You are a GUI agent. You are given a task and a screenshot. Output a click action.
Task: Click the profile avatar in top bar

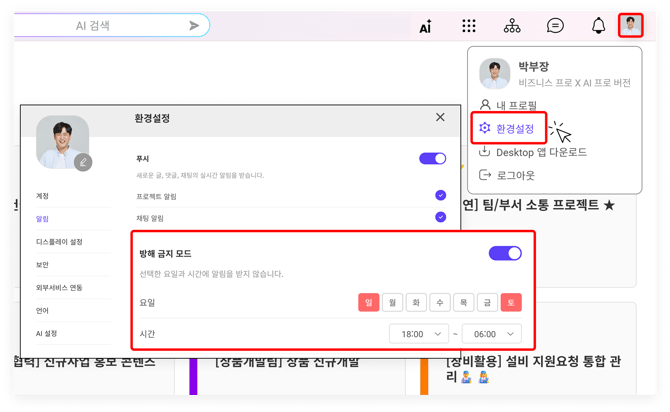pyautogui.click(x=630, y=25)
